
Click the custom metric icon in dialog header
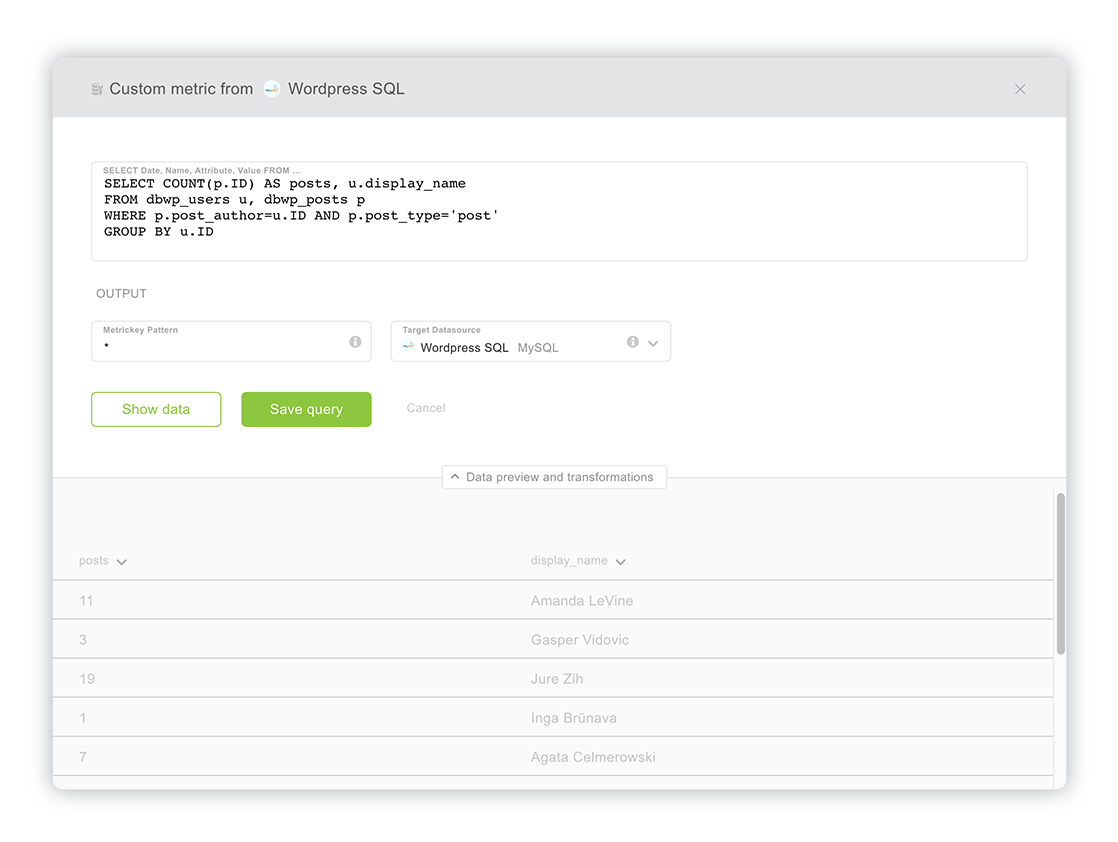tap(97, 89)
